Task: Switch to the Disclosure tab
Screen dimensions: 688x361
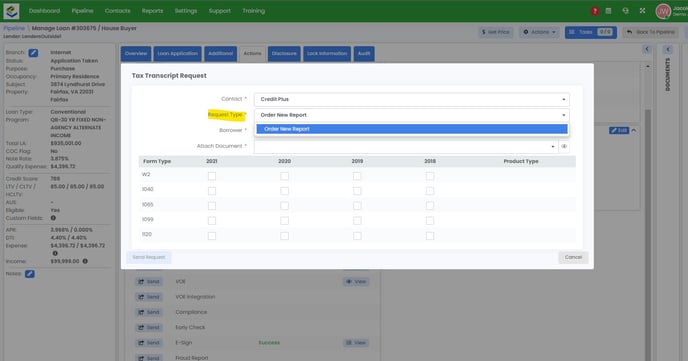Action: (x=284, y=54)
